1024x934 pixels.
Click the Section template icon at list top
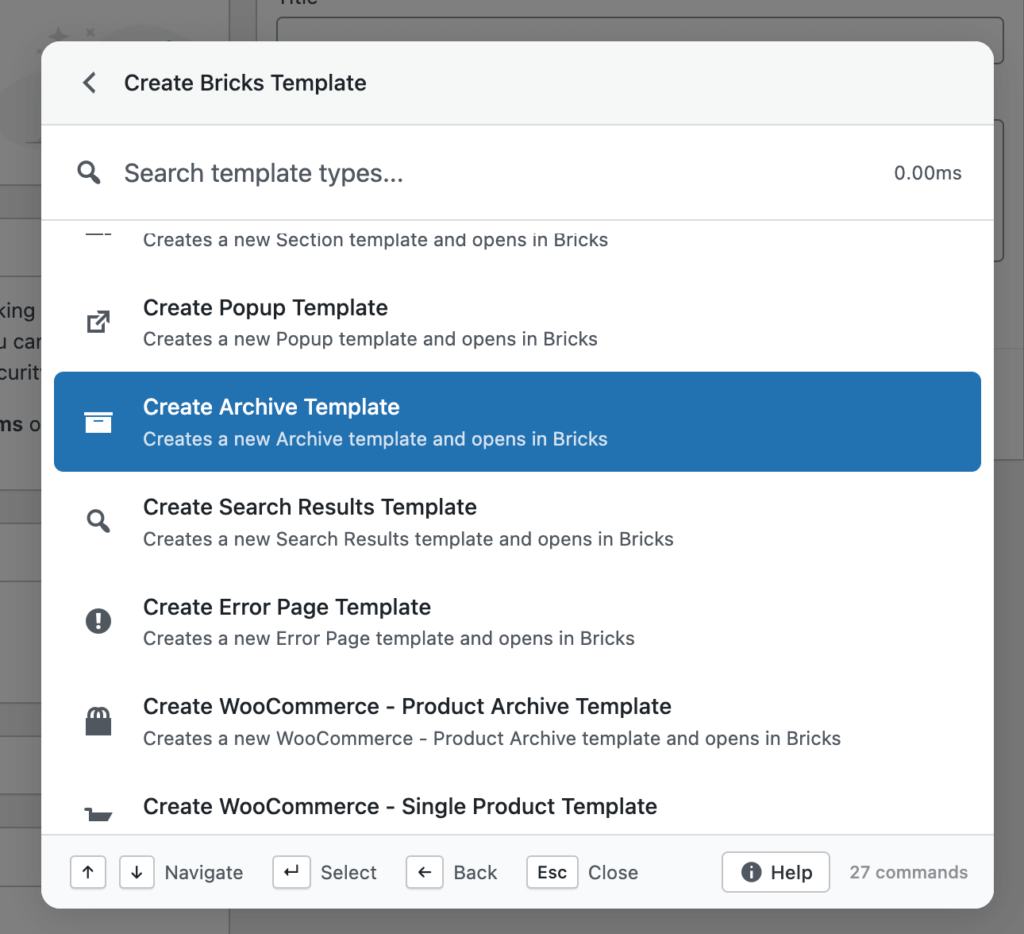98,230
